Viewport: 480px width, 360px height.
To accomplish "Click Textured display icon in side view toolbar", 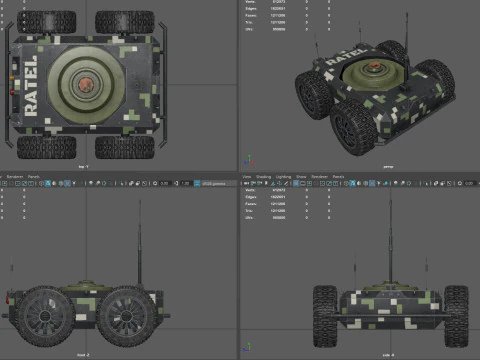I will 372,183.
